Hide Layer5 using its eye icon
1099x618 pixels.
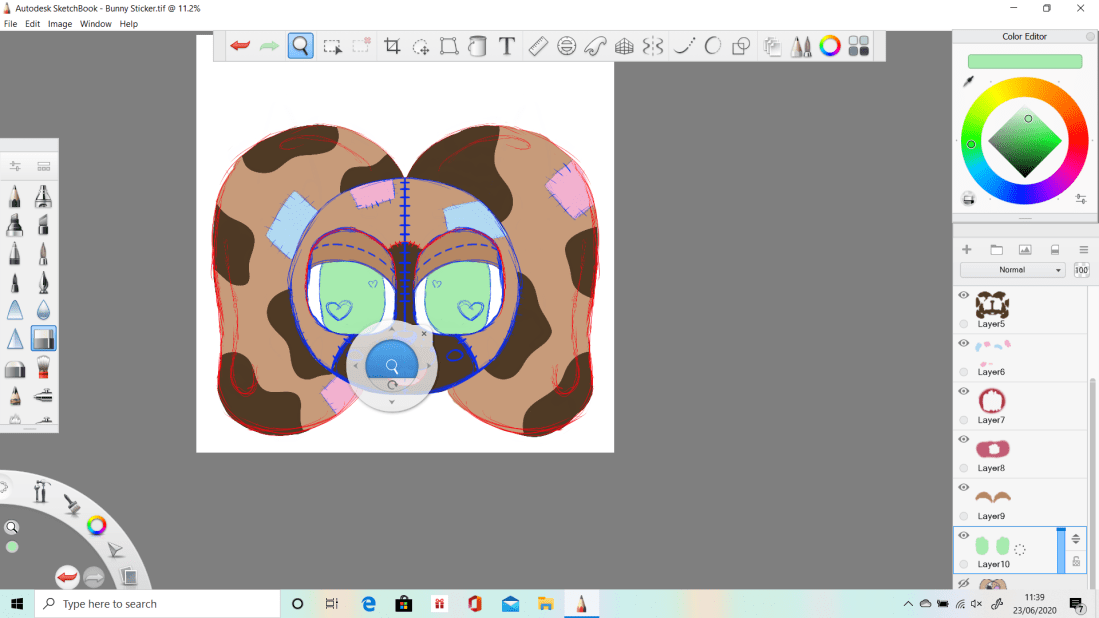click(964, 296)
